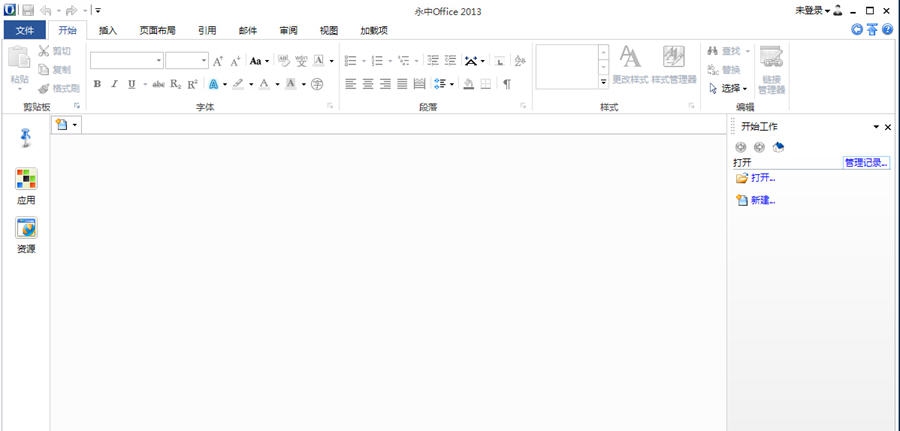Image resolution: width=900 pixels, height=431 pixels.
Task: Toggle Underline formatting
Action: pyautogui.click(x=131, y=84)
